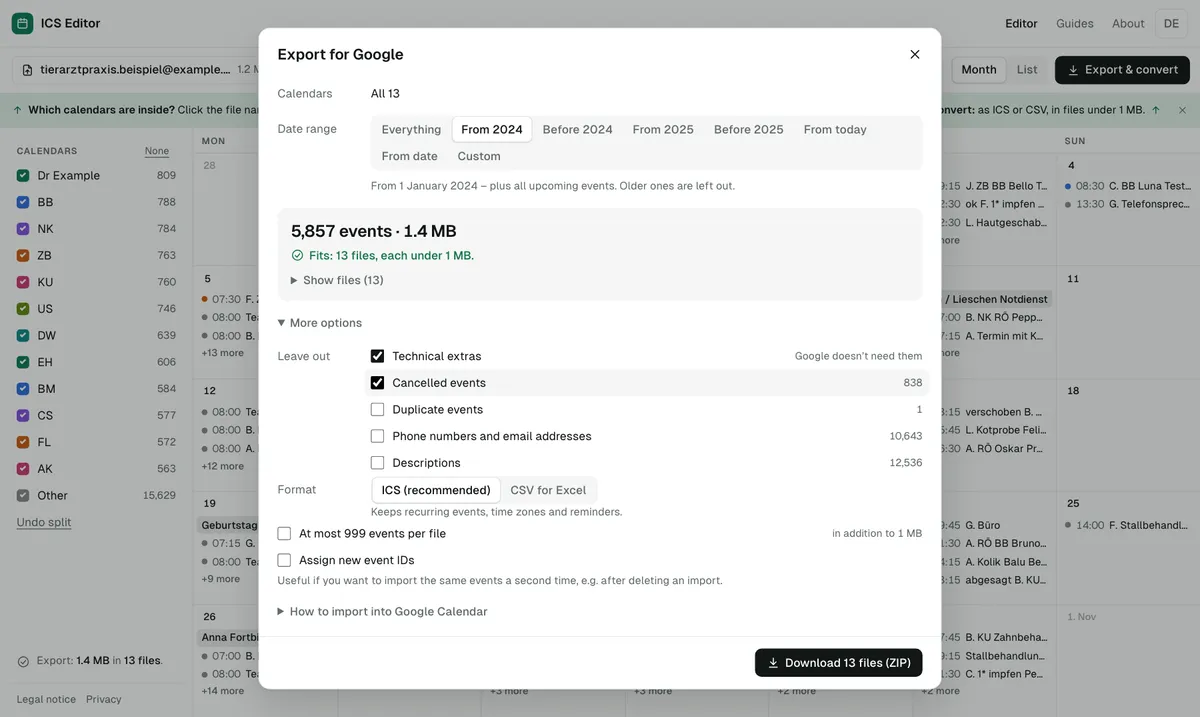Click the download icon on Export & convert

click(1073, 70)
